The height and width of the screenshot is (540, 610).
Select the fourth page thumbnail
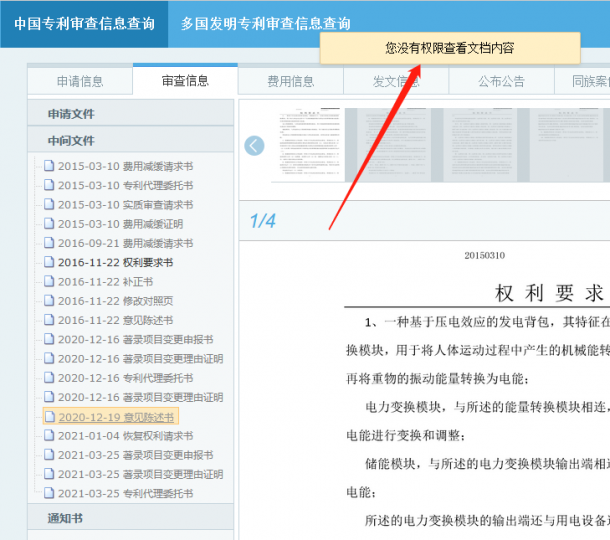tap(566, 144)
